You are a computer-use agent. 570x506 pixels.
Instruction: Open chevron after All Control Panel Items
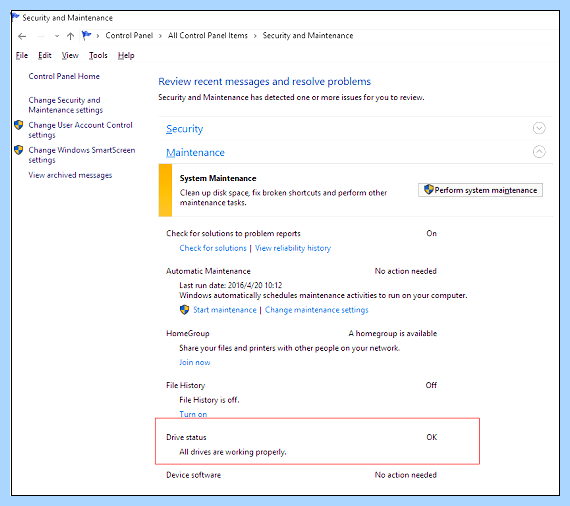(255, 36)
